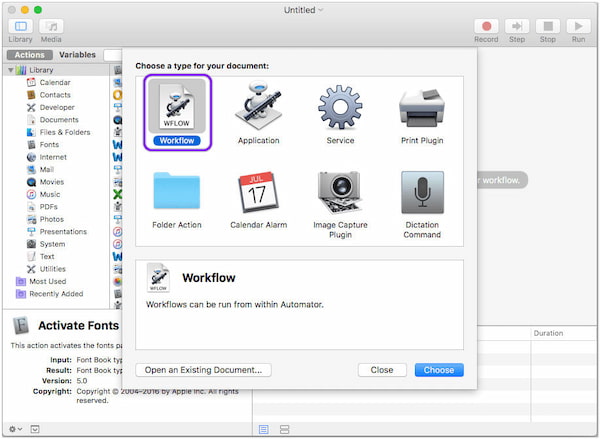
Task: Open the gear action menu at bottom left
Action: pyautogui.click(x=15, y=429)
